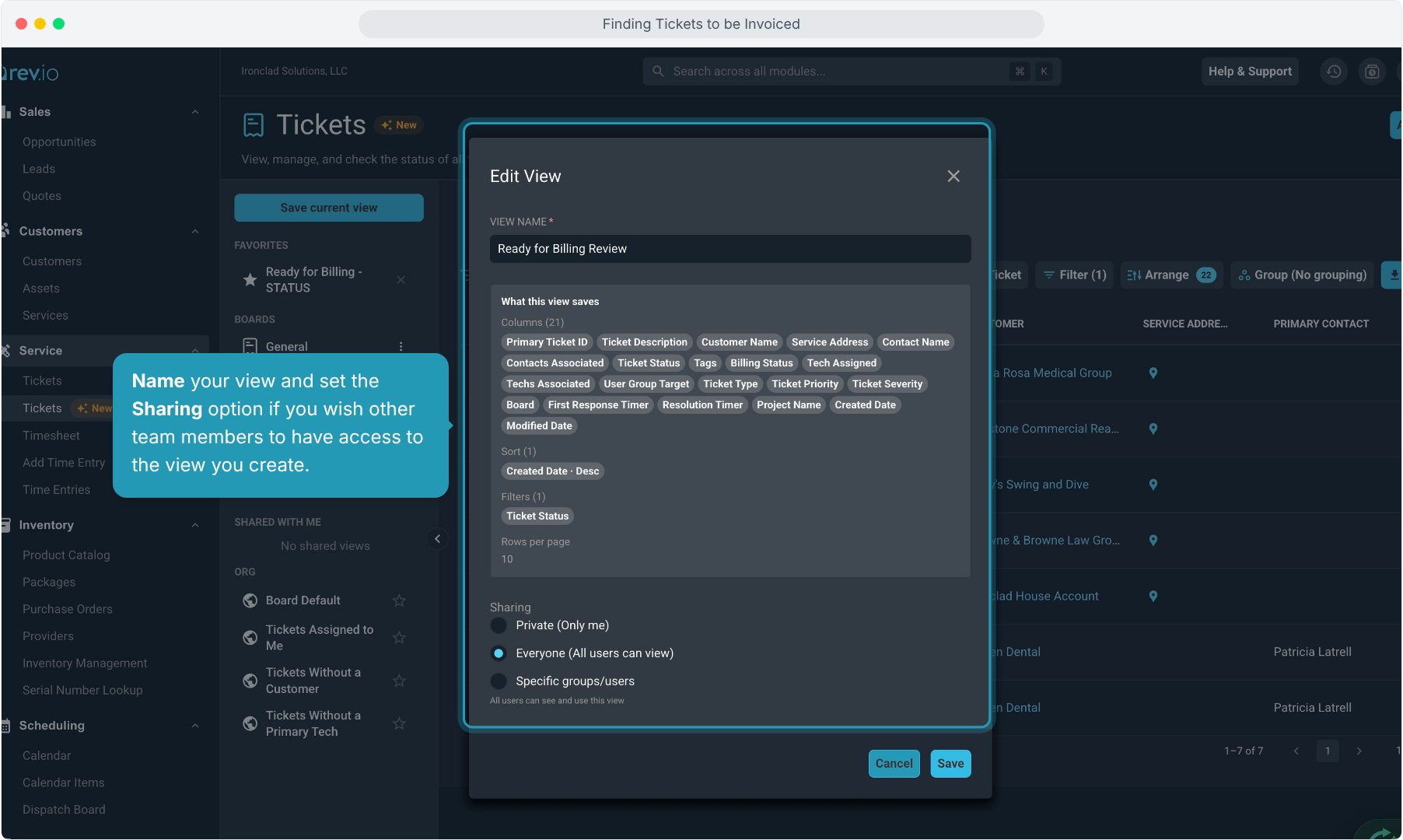Star Tickets Without a Customer view

(399, 681)
